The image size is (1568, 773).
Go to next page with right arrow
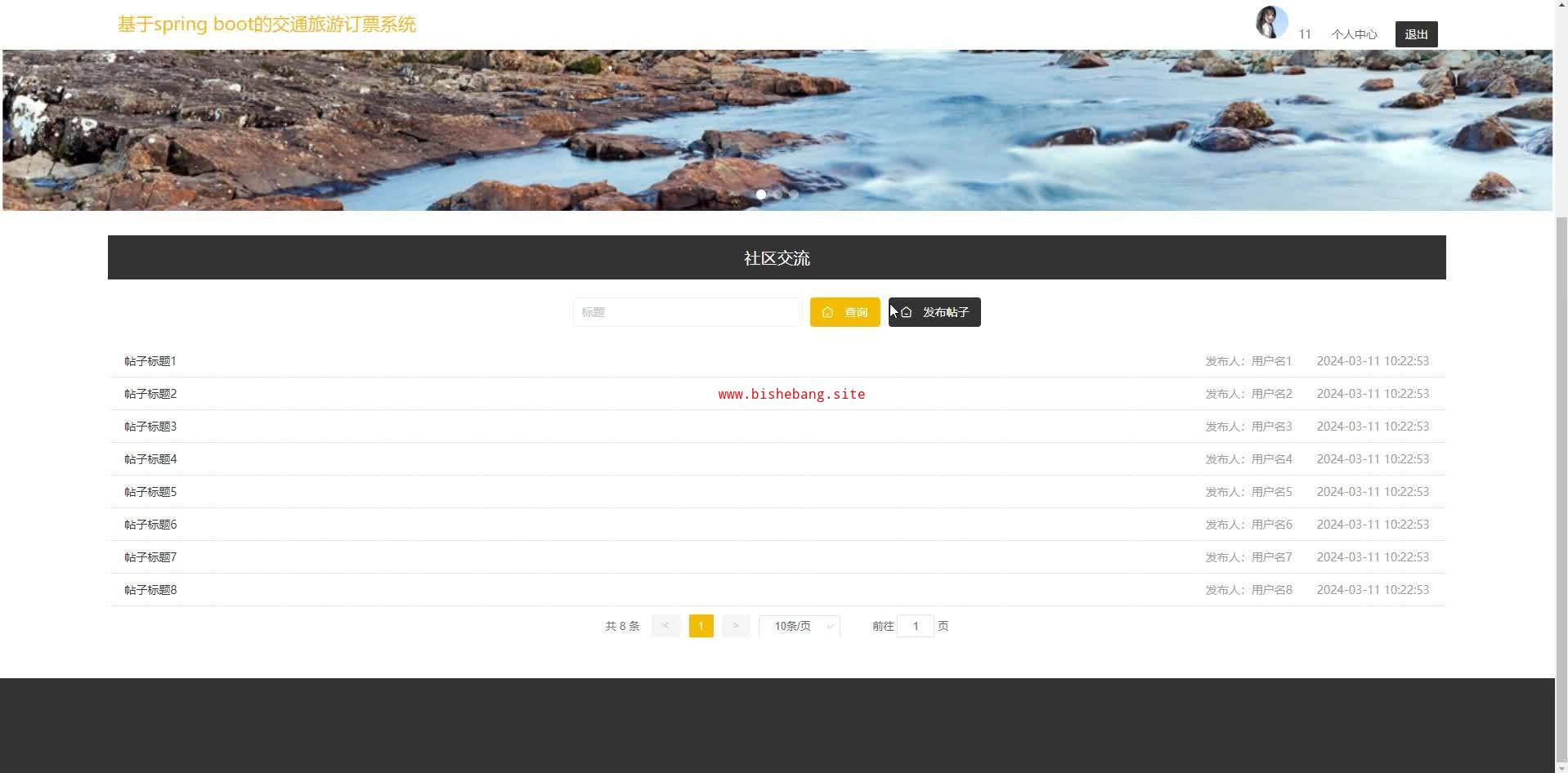tap(736, 626)
